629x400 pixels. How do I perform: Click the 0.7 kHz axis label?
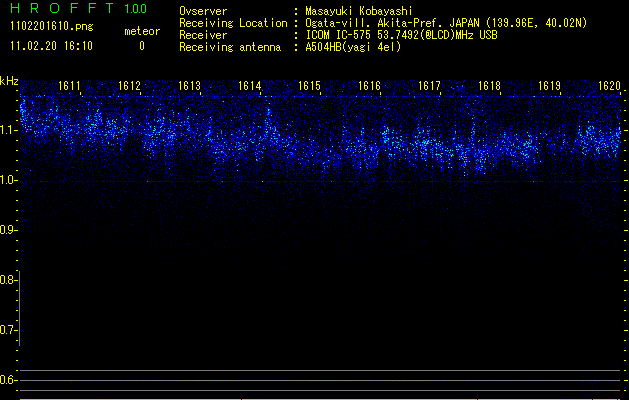(x=7, y=330)
